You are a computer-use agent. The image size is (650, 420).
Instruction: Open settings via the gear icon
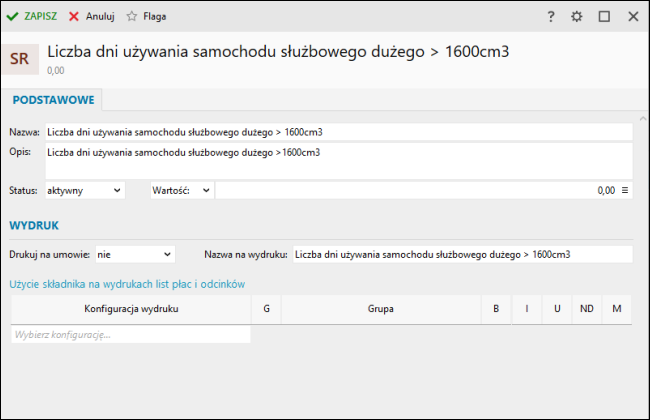click(x=577, y=17)
